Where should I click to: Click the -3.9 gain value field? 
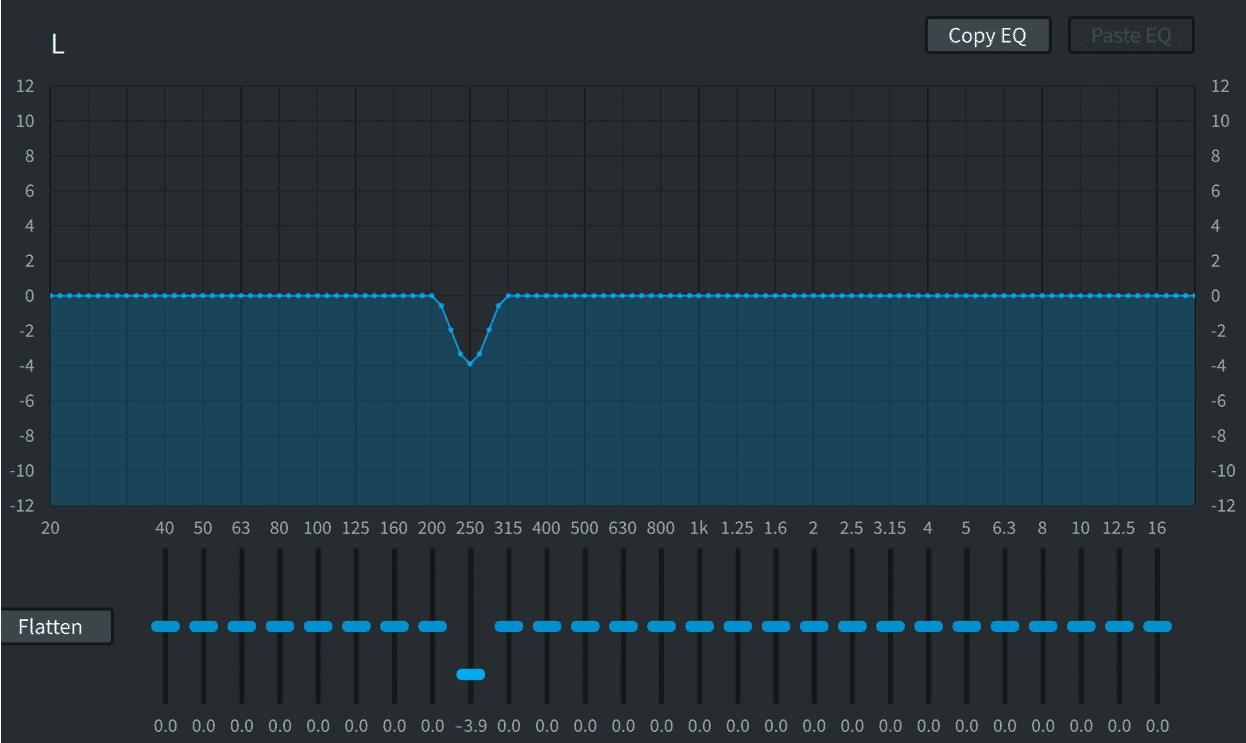click(x=470, y=726)
